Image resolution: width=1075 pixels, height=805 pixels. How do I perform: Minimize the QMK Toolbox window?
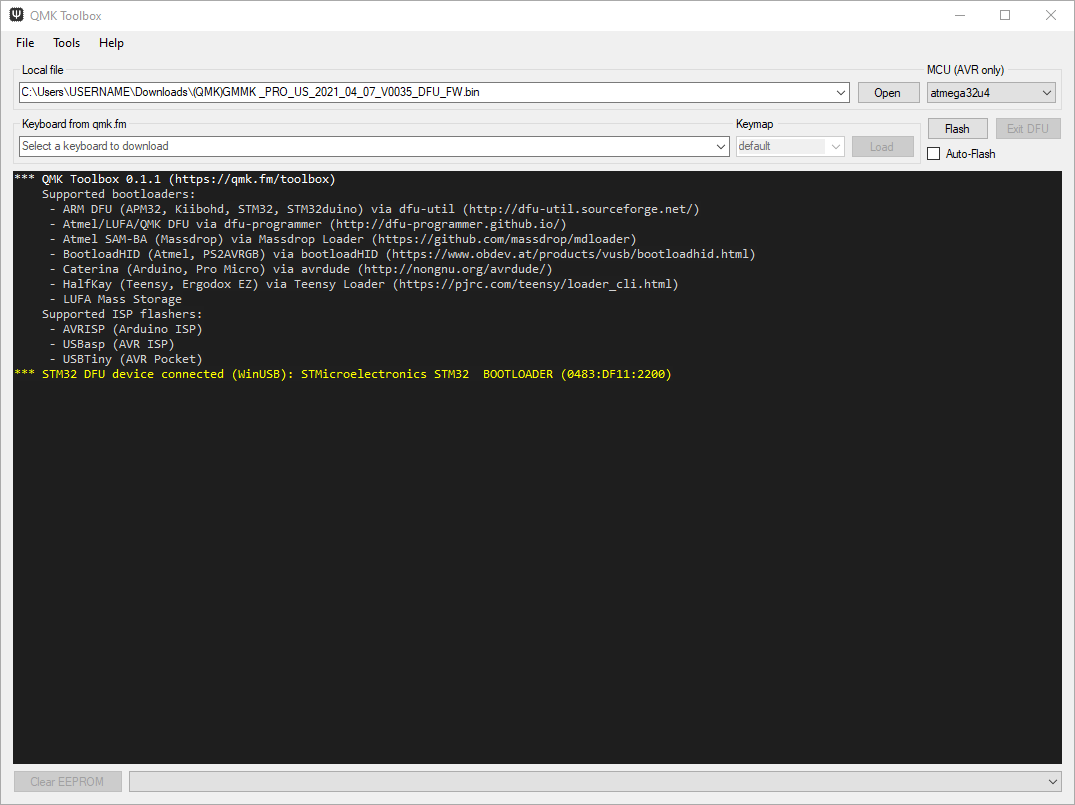click(959, 15)
